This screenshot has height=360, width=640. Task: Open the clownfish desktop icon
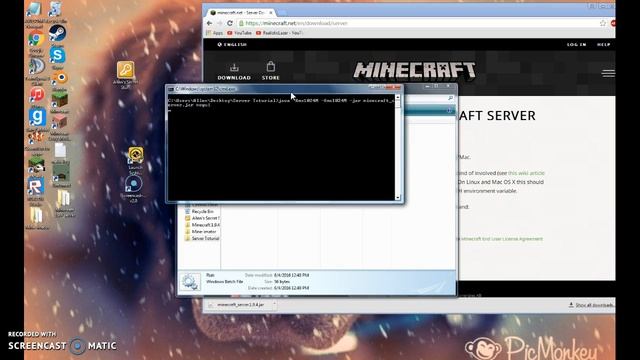click(x=36, y=138)
